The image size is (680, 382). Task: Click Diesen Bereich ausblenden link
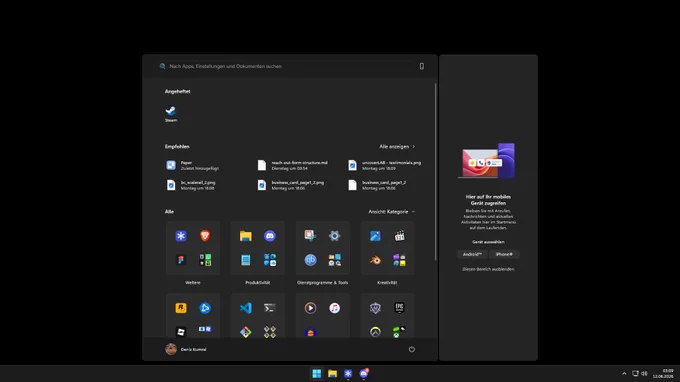(488, 269)
